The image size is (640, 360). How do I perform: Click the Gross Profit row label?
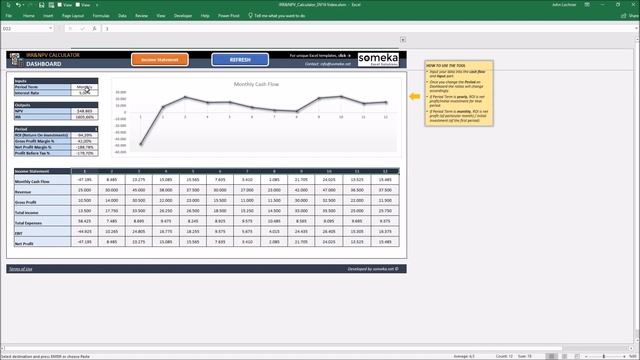pyautogui.click(x=42, y=200)
